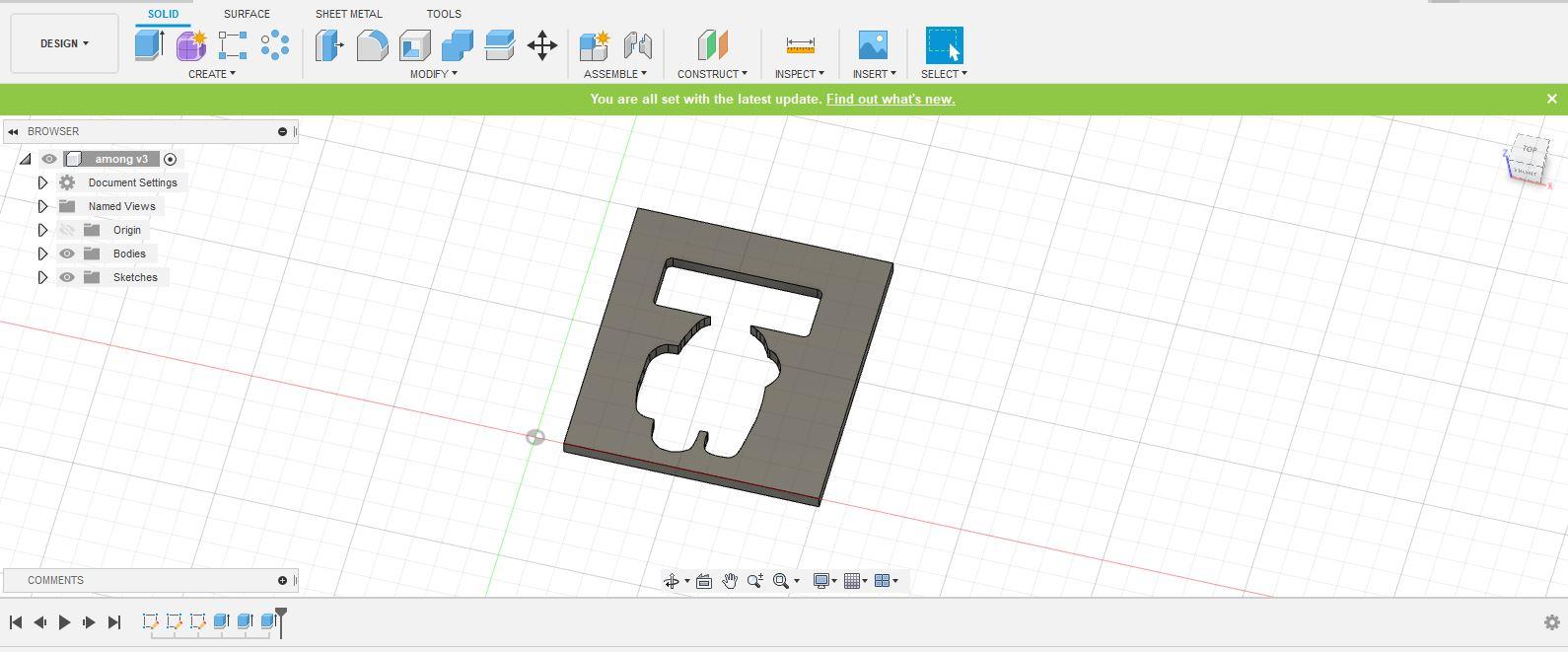Image resolution: width=1568 pixels, height=652 pixels.
Task: Click the Look At tool
Action: [704, 581]
